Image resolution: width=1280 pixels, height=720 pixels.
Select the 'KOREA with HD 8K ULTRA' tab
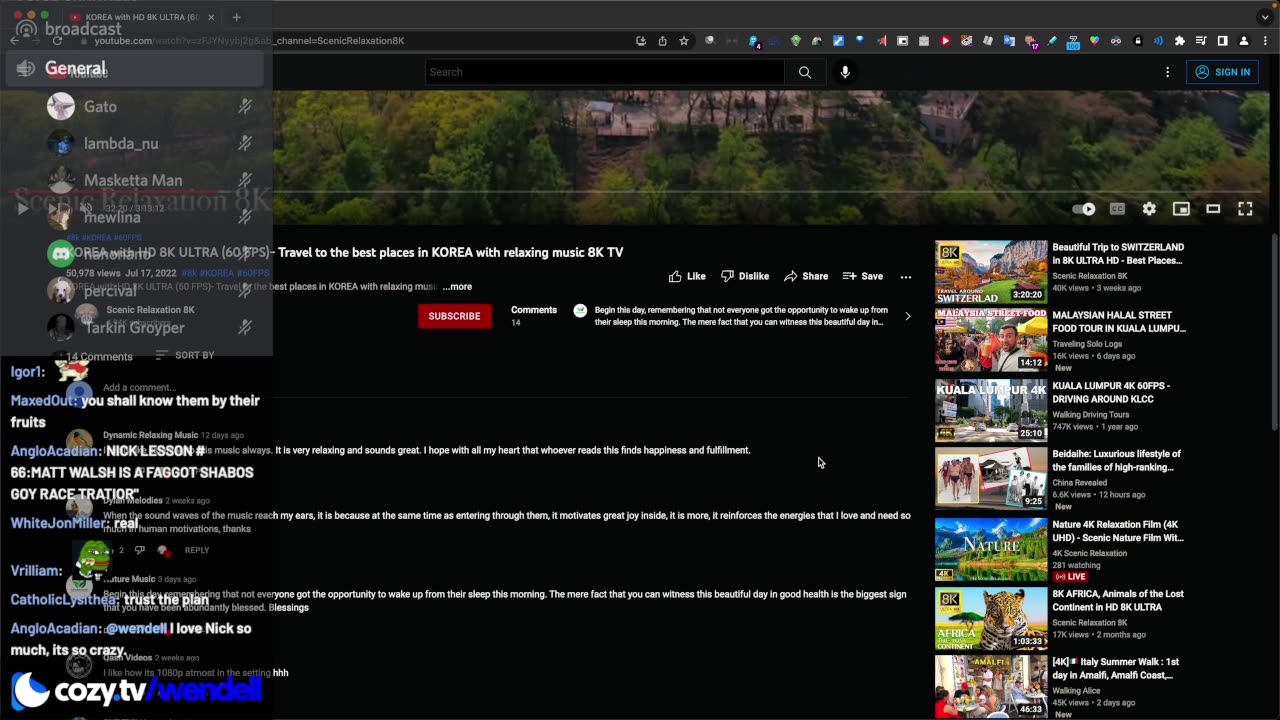point(142,17)
